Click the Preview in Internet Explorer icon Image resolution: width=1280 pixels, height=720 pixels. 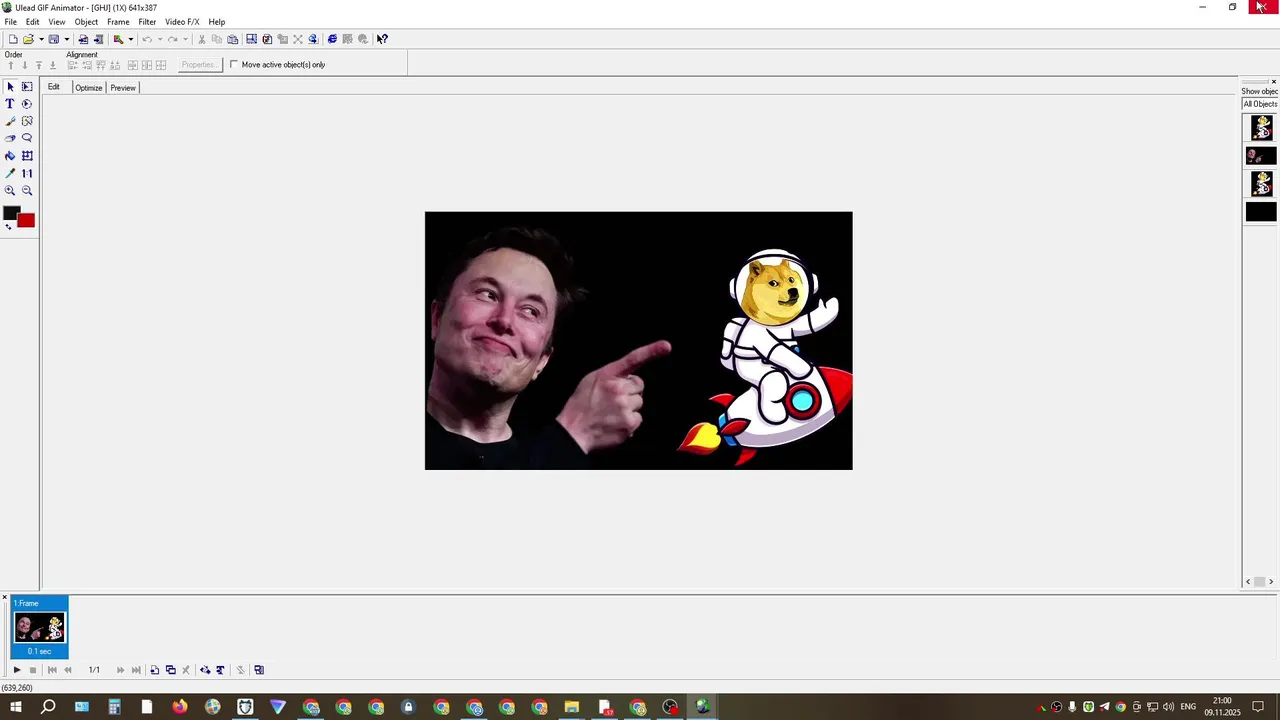[332, 39]
